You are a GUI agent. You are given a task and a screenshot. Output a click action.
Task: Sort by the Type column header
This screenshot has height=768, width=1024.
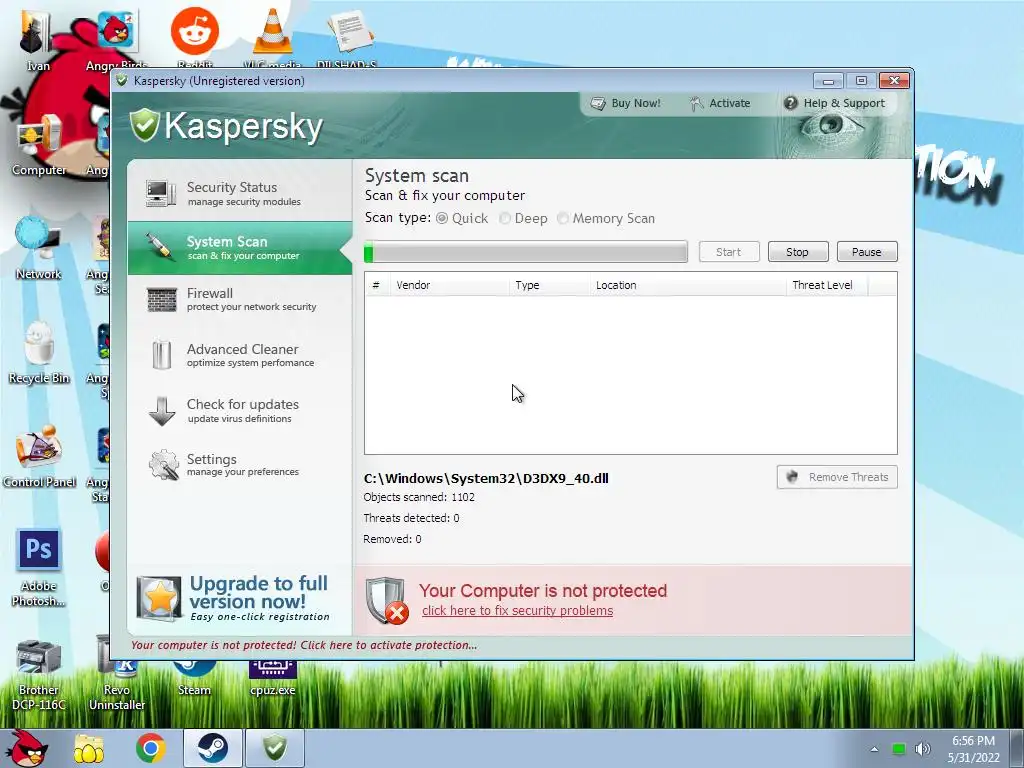pos(549,285)
